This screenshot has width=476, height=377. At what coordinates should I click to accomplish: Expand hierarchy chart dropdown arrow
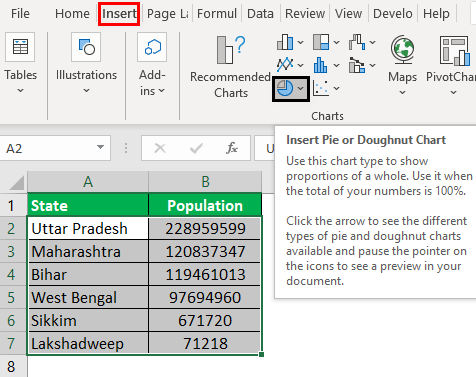click(337, 42)
